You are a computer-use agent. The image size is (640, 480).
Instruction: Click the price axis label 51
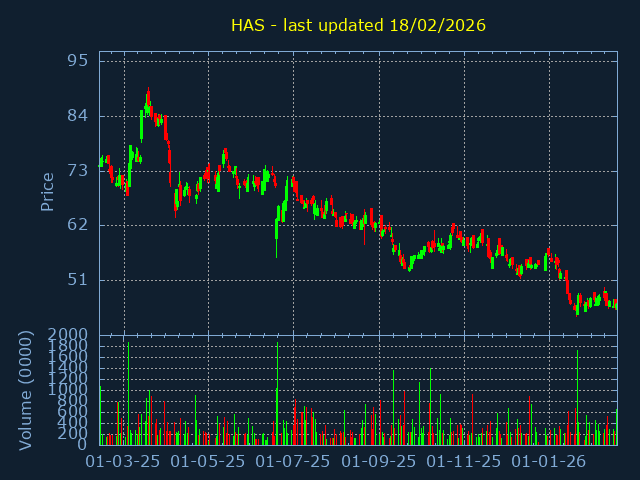coord(78,280)
